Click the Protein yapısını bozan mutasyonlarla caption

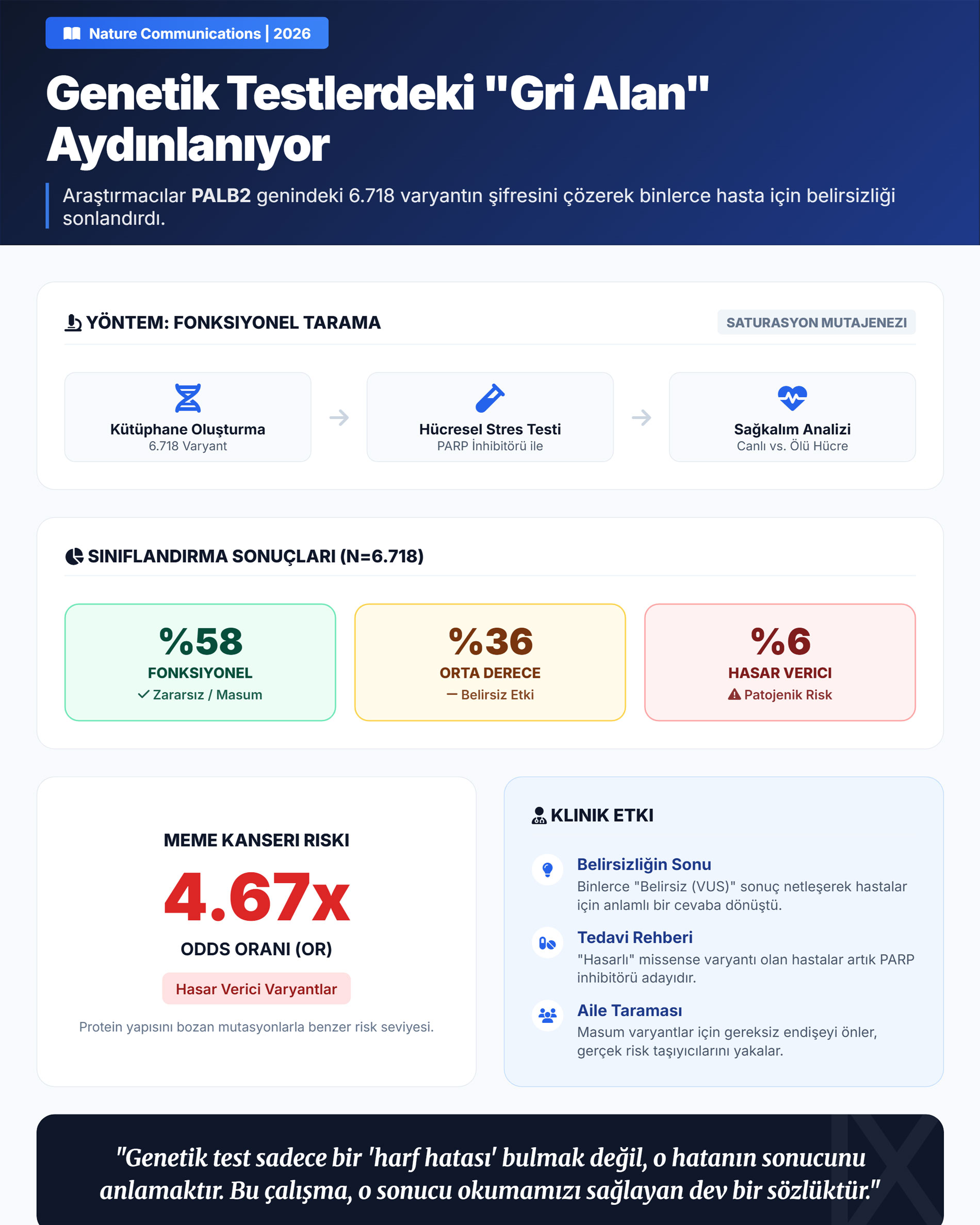[x=256, y=1027]
